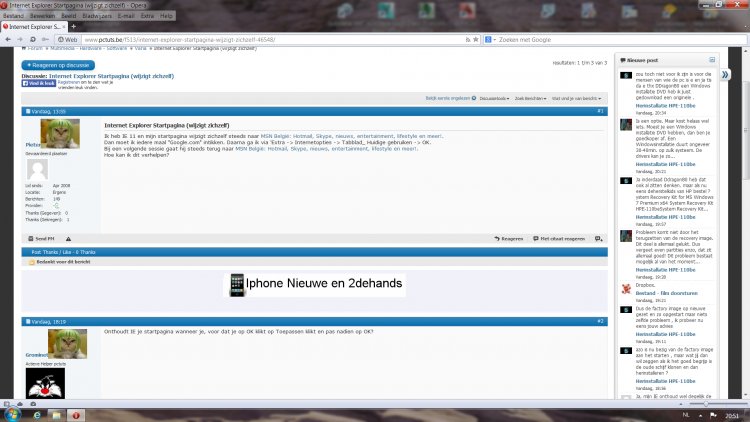Go forward with the browser forward arrow
Screen dimensions: 750x422
coord(20,40)
